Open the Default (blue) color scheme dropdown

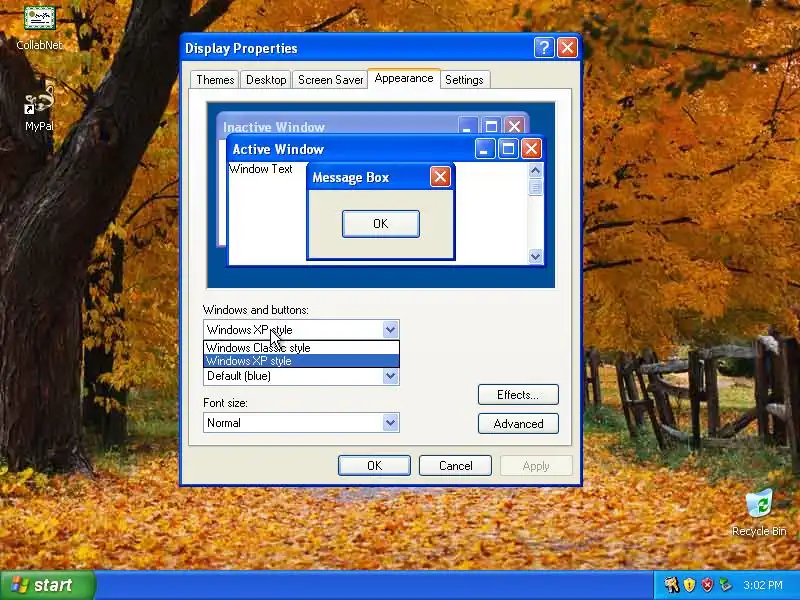click(390, 377)
